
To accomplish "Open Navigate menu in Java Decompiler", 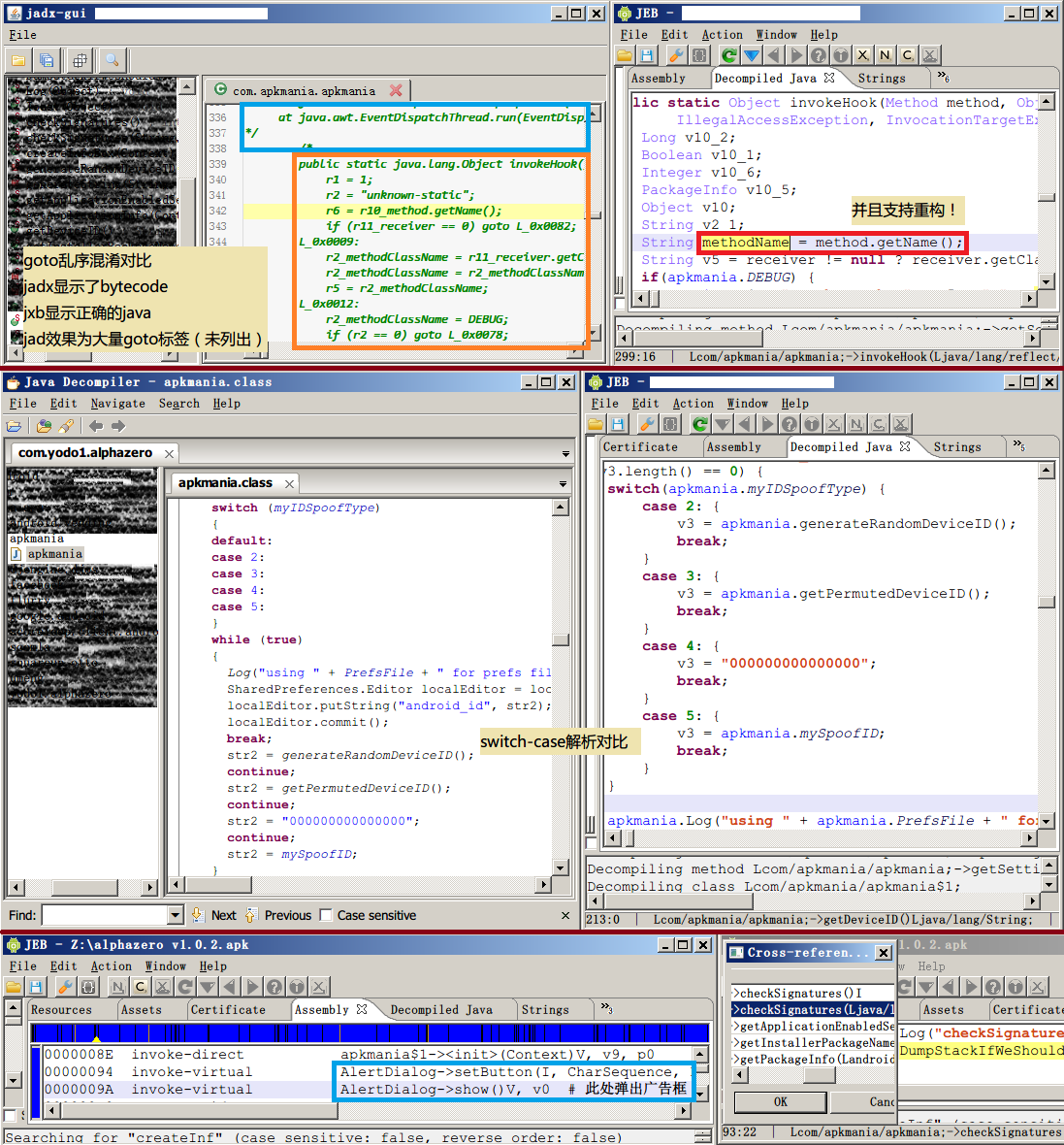I will pyautogui.click(x=117, y=404).
